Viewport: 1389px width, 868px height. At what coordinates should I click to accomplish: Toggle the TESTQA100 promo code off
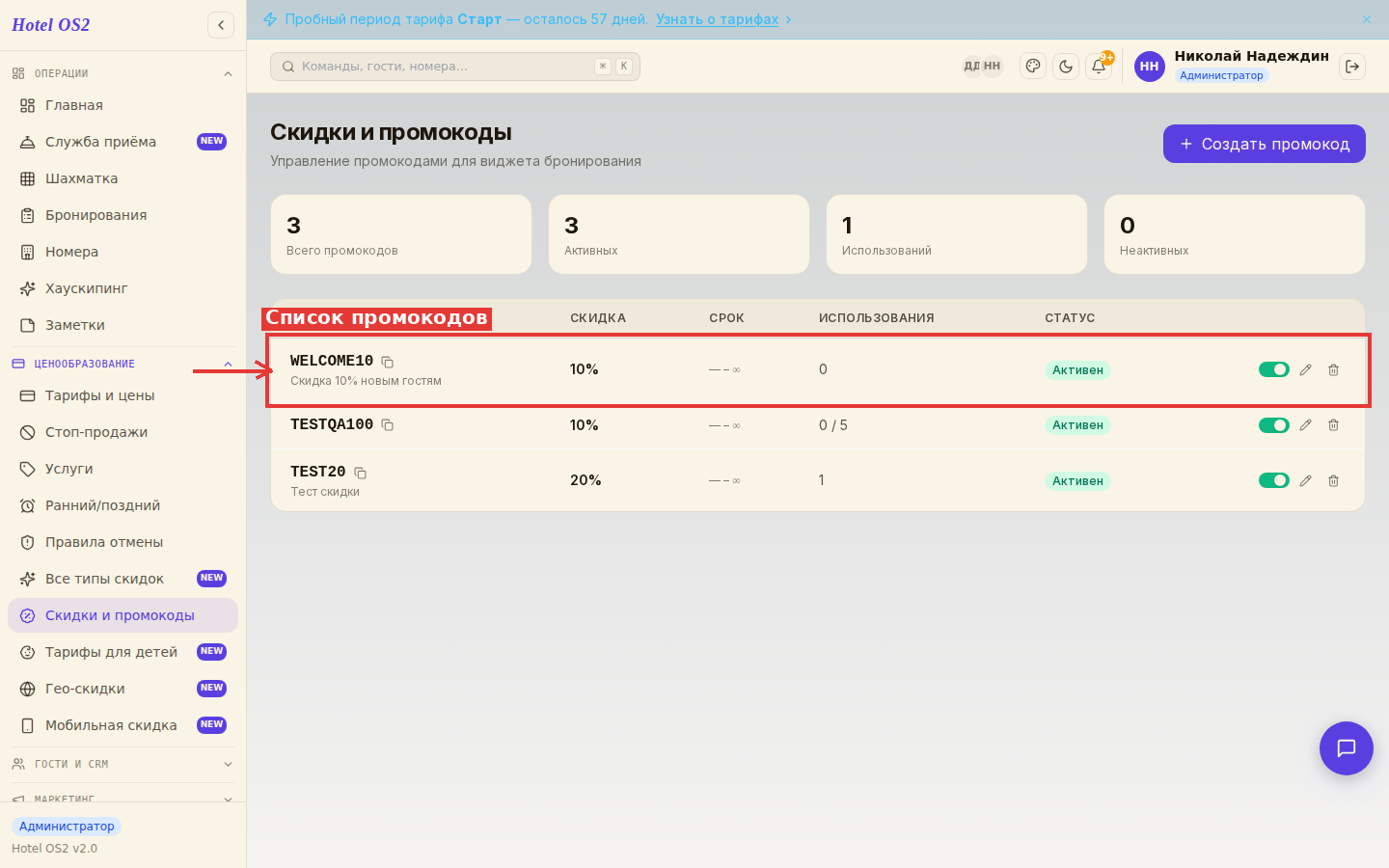[x=1274, y=425]
